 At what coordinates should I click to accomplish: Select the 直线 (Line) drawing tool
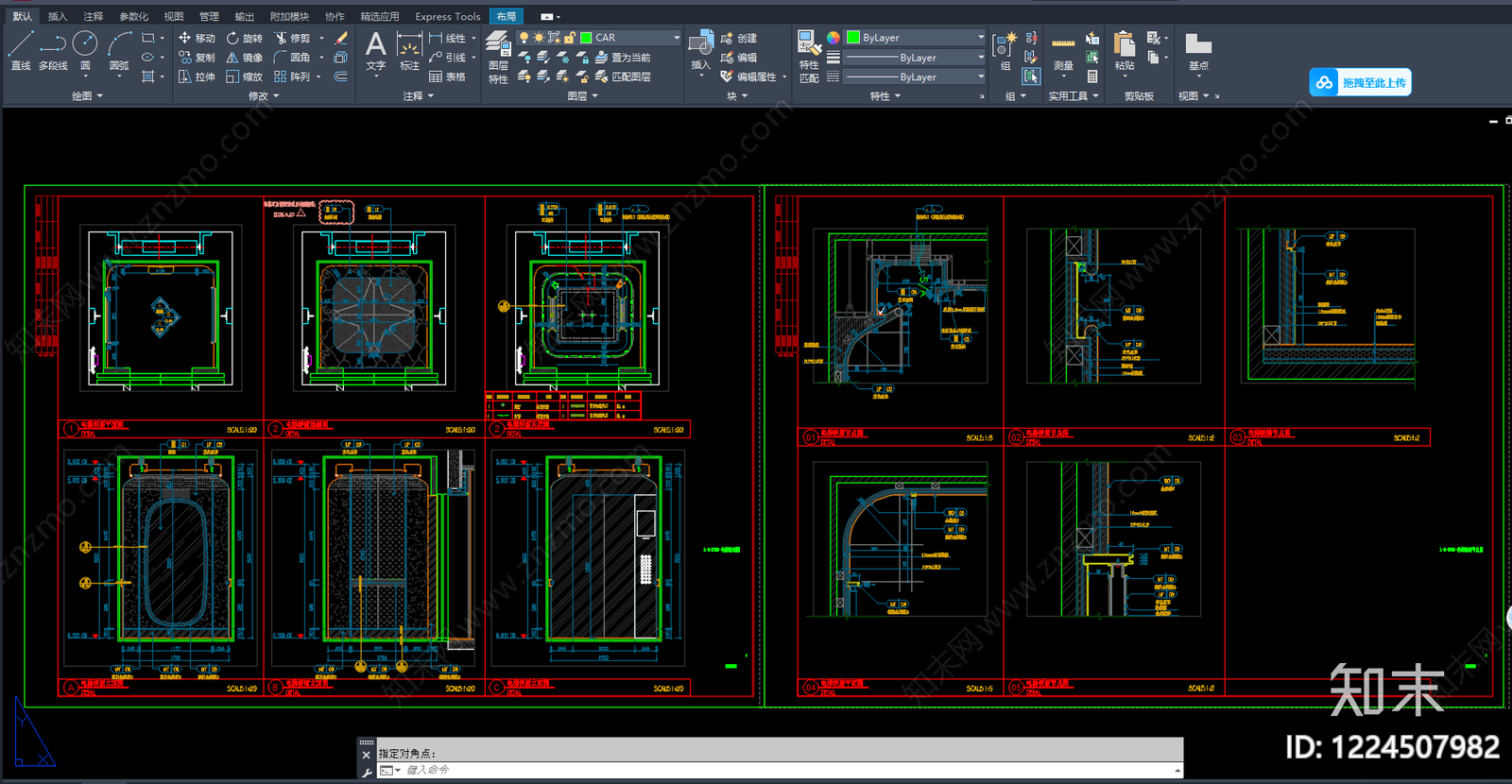(21, 50)
